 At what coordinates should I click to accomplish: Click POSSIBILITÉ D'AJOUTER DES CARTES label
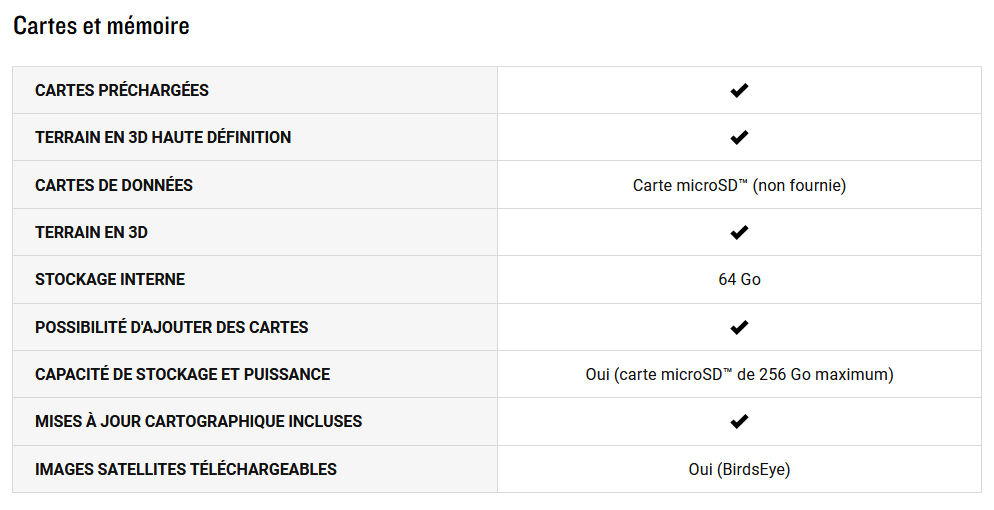[x=171, y=328]
